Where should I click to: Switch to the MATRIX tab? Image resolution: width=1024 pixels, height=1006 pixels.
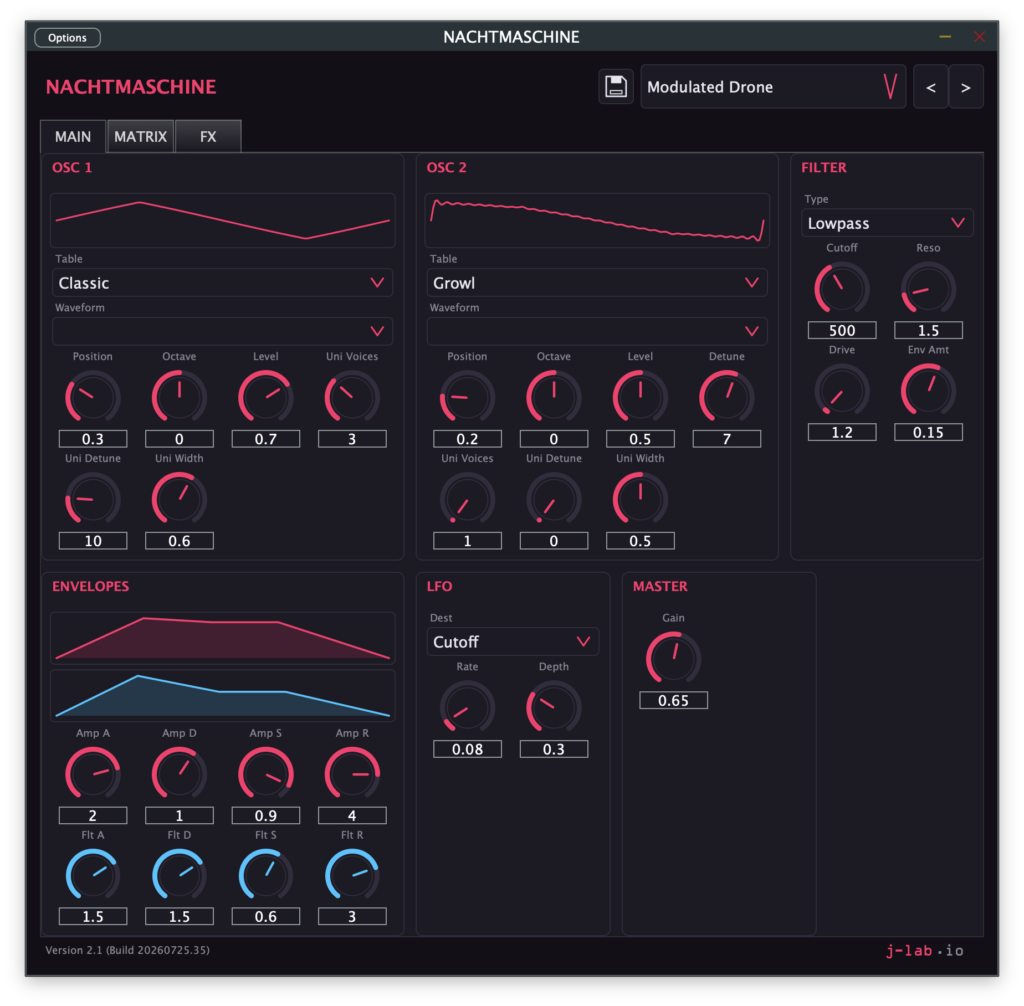[x=140, y=137]
